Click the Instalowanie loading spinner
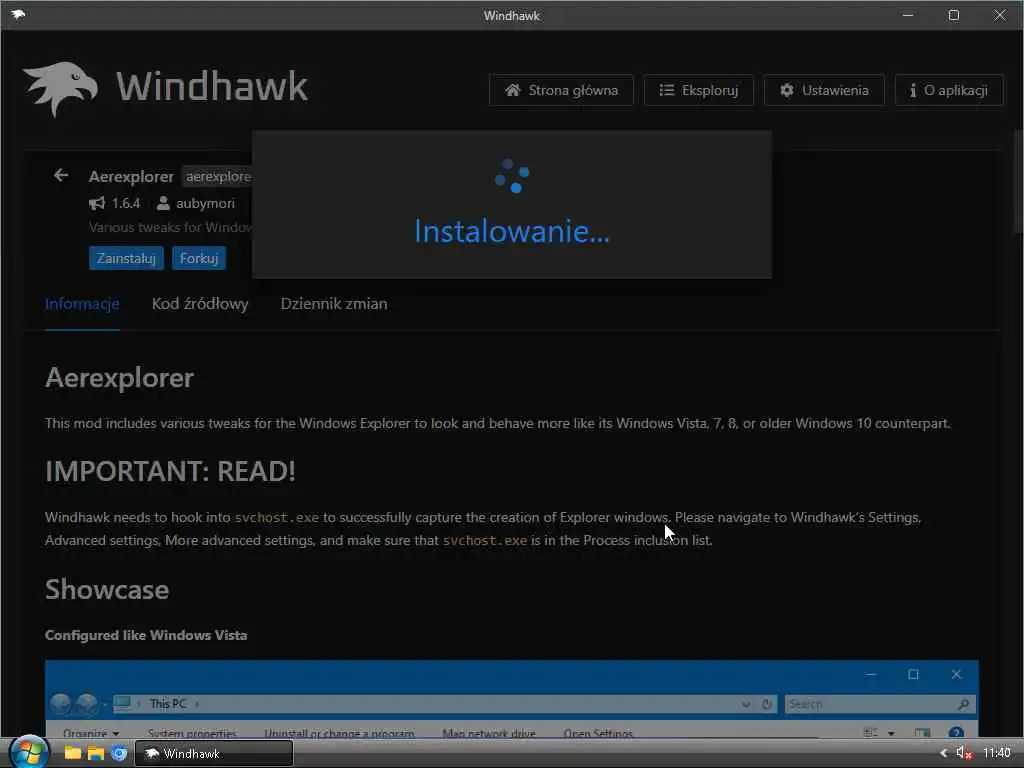1024x768 pixels. 512,176
